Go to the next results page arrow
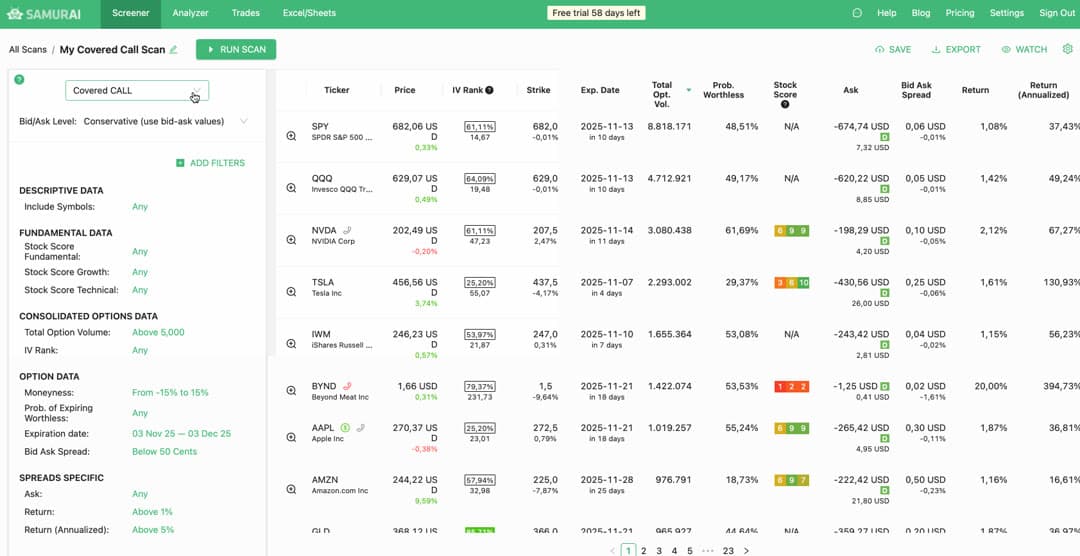 [746, 550]
